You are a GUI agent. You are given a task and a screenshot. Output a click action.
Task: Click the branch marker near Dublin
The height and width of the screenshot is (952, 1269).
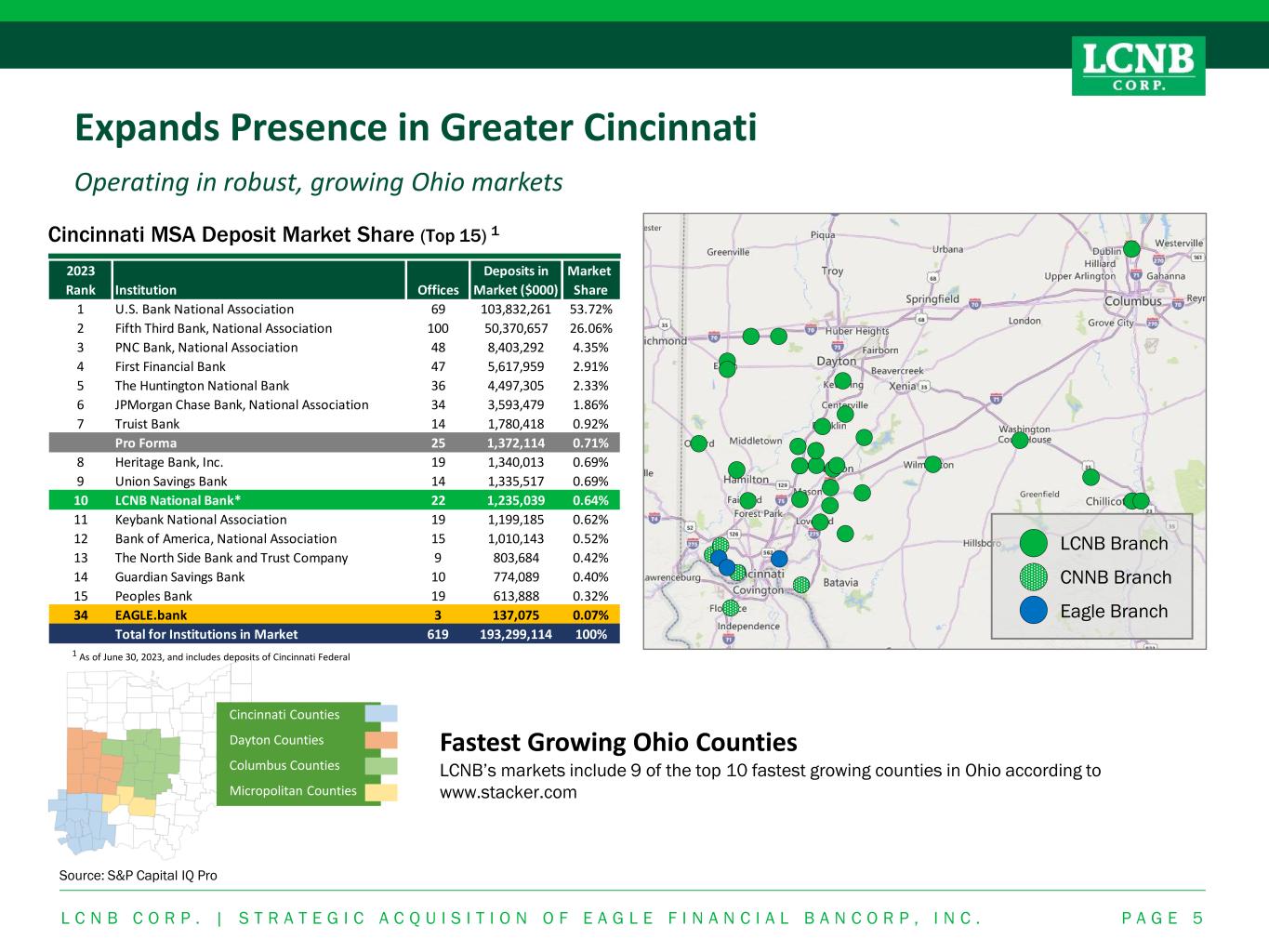1131,248
